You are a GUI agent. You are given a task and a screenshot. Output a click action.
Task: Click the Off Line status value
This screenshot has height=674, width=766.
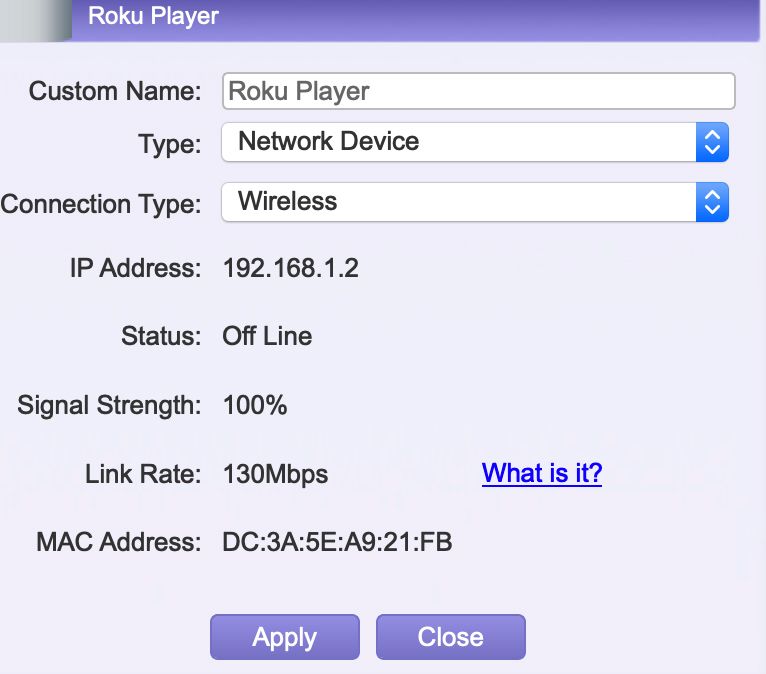267,336
